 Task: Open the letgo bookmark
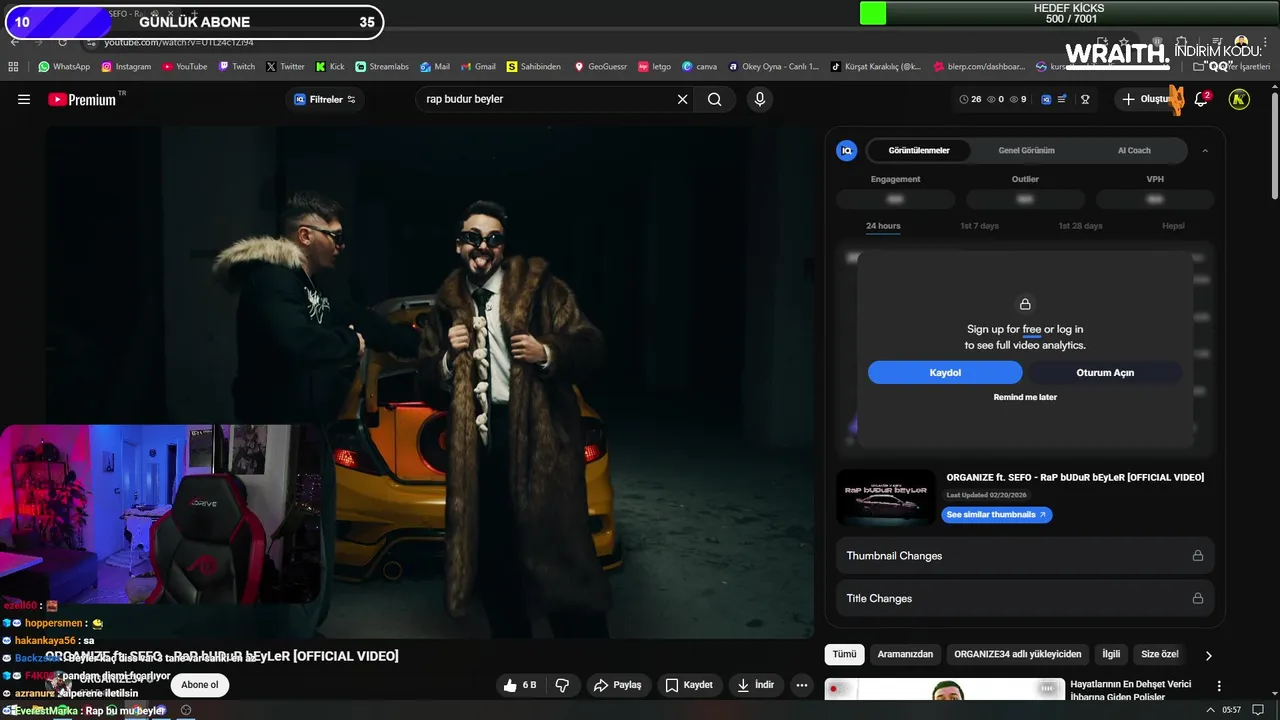click(x=655, y=67)
